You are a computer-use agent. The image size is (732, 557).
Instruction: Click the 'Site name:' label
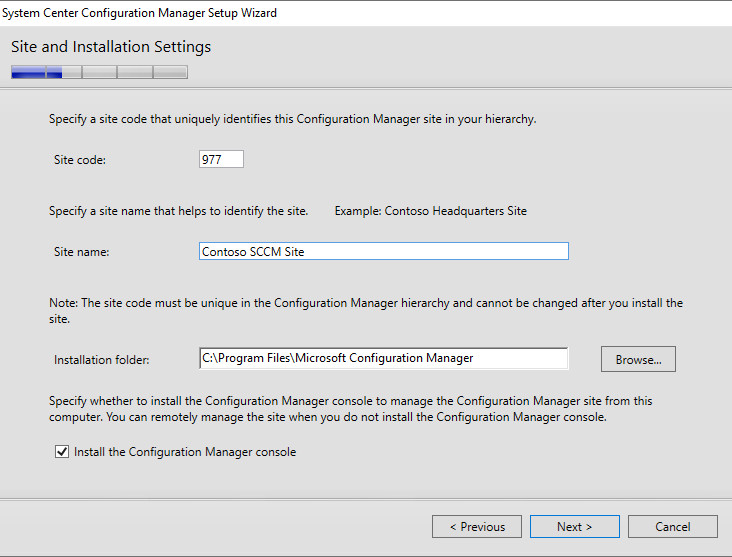[82, 252]
